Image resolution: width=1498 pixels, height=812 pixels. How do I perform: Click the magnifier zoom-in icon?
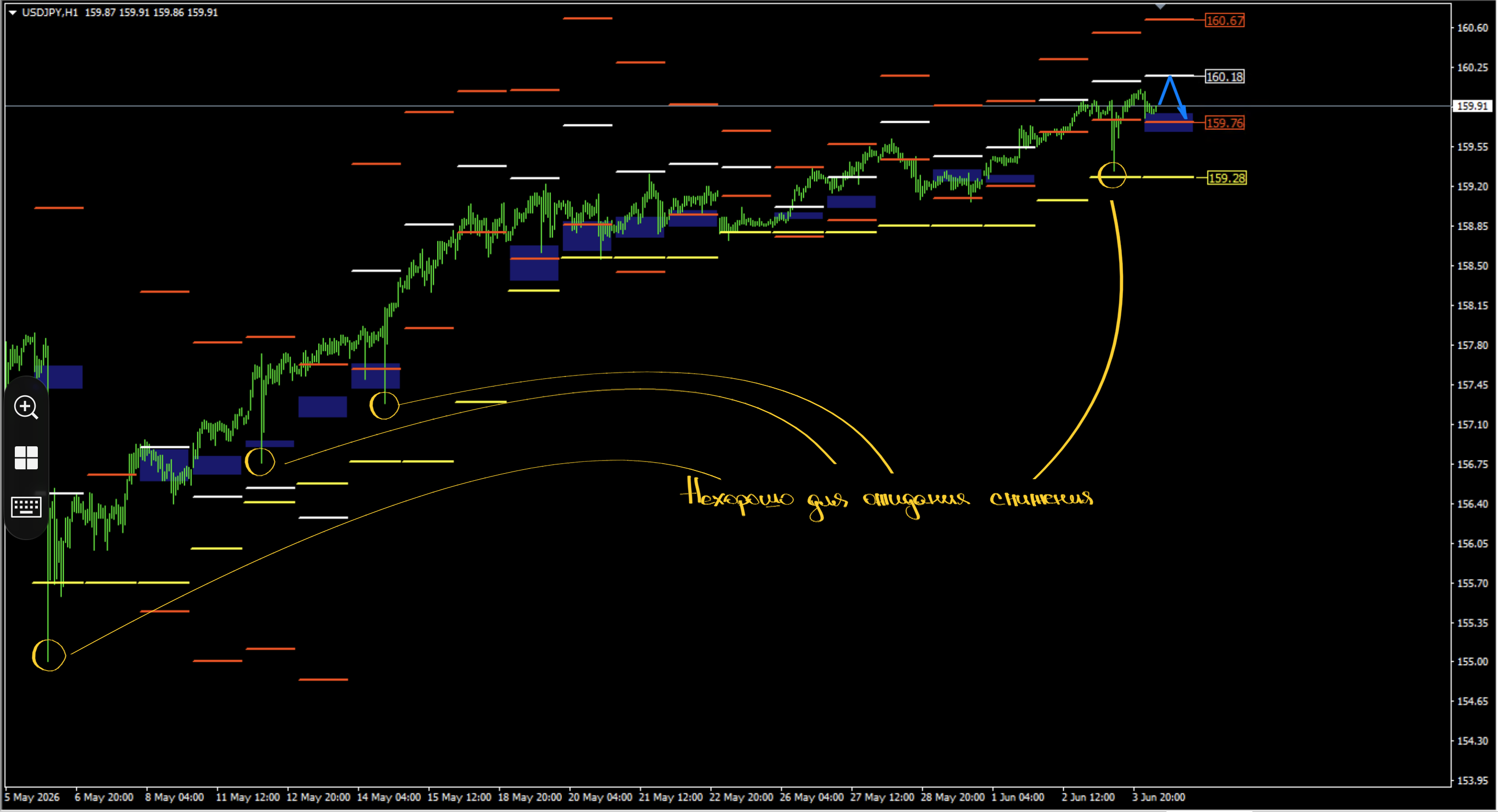pyautogui.click(x=26, y=407)
